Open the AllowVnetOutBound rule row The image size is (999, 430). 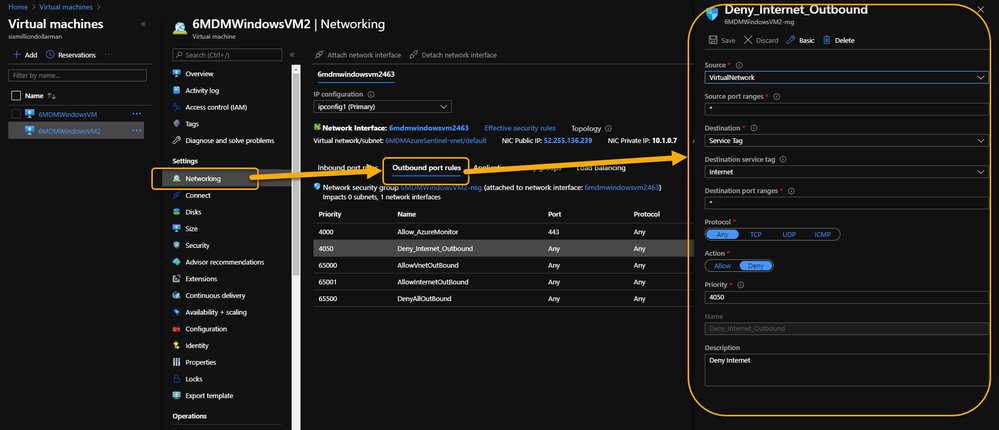[502, 265]
